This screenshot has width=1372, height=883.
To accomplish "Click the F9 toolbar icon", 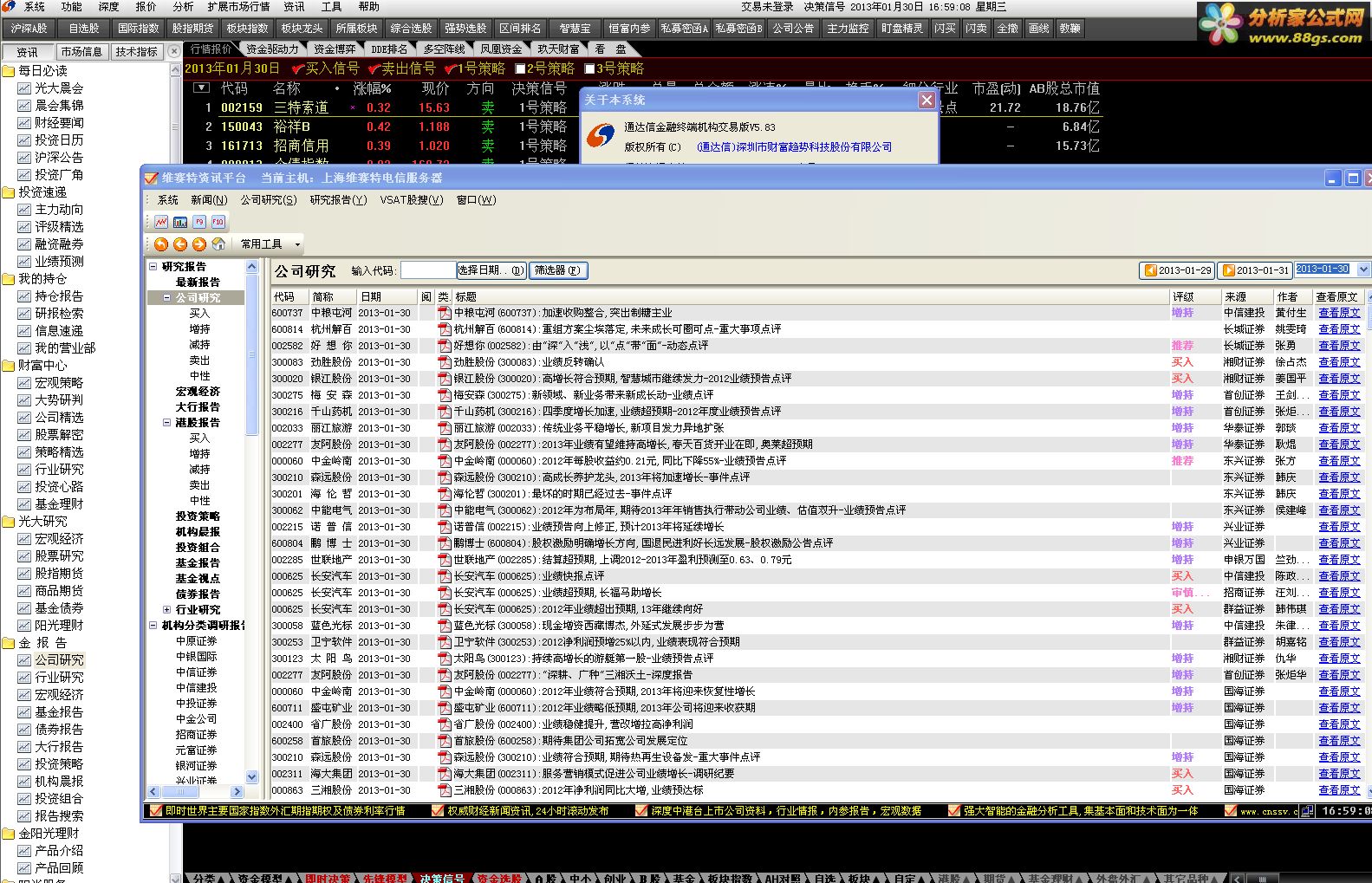I will click(199, 222).
